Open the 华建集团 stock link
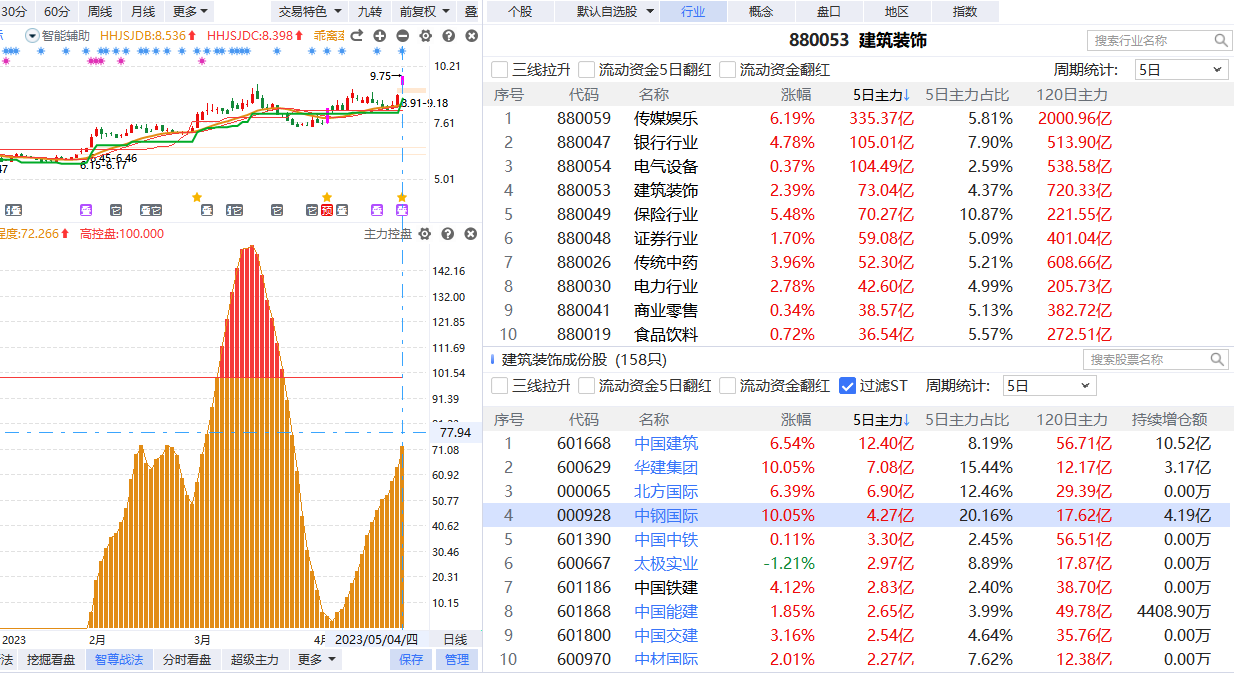This screenshot has width=1234, height=673. click(667, 468)
